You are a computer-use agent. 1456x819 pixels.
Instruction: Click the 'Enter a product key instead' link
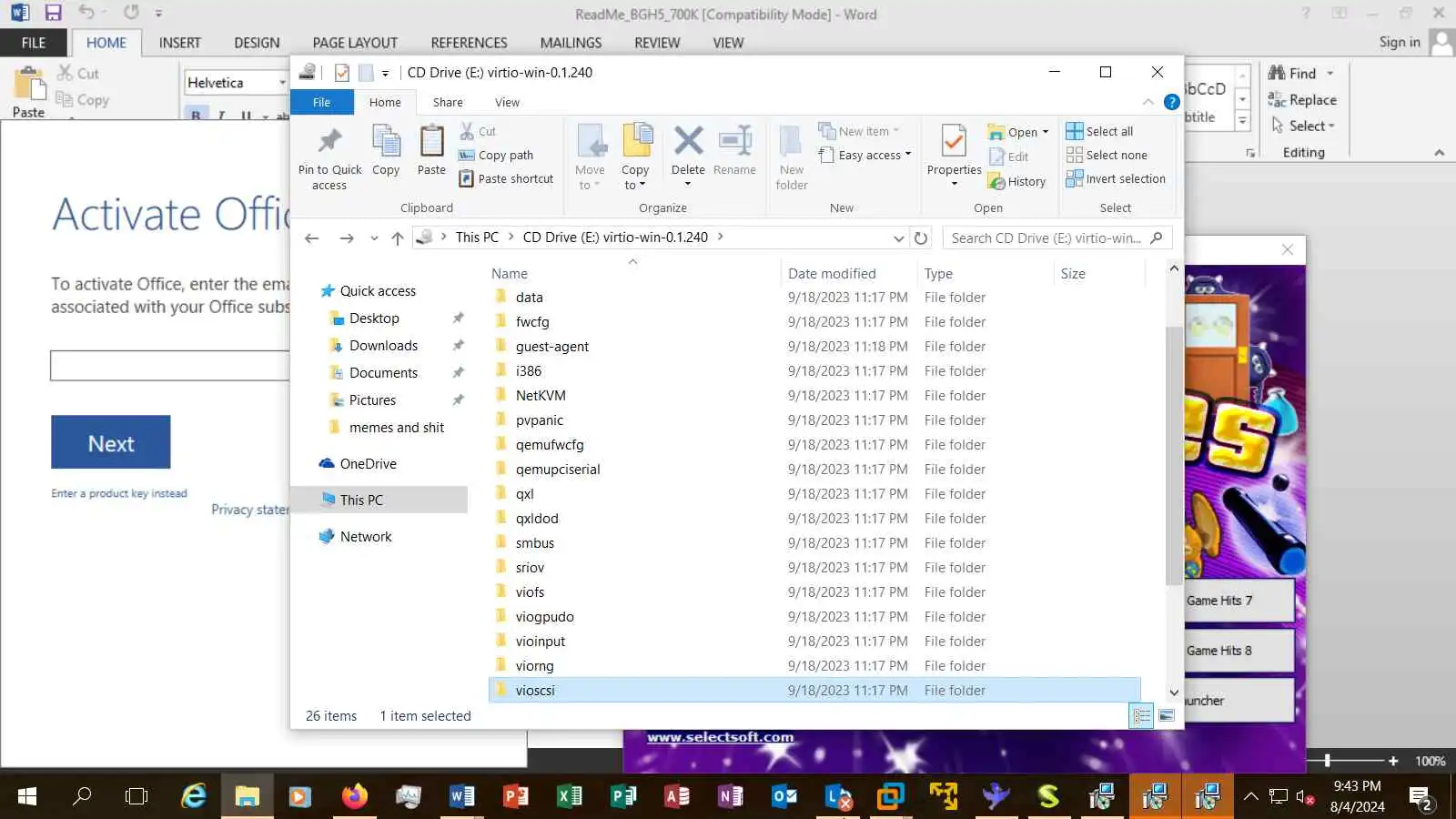[119, 493]
